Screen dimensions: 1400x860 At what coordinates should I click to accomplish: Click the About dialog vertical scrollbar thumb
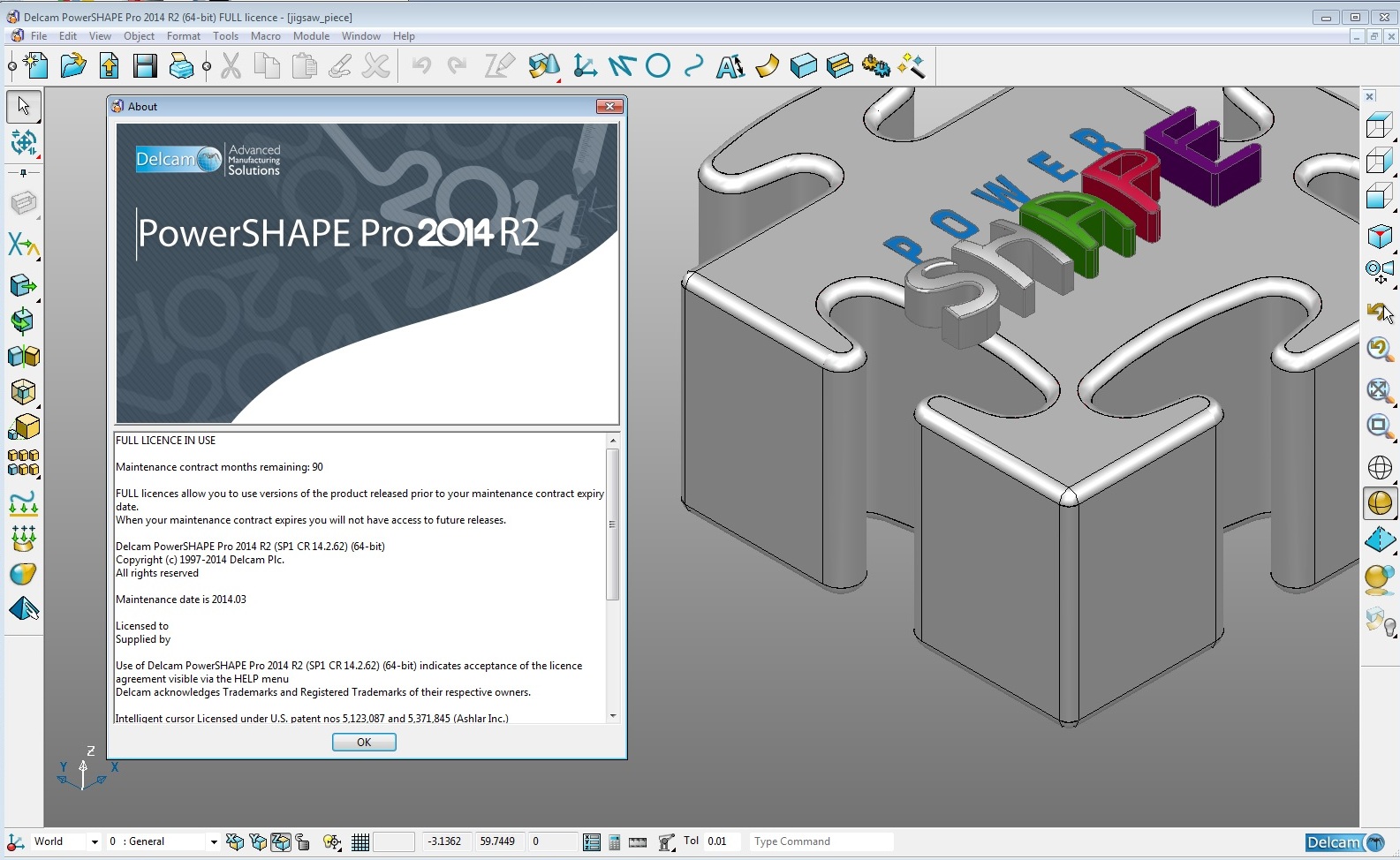[x=613, y=524]
